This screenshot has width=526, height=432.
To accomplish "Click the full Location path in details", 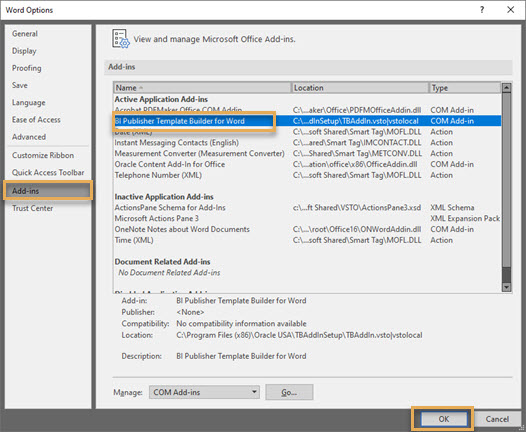I will point(299,335).
